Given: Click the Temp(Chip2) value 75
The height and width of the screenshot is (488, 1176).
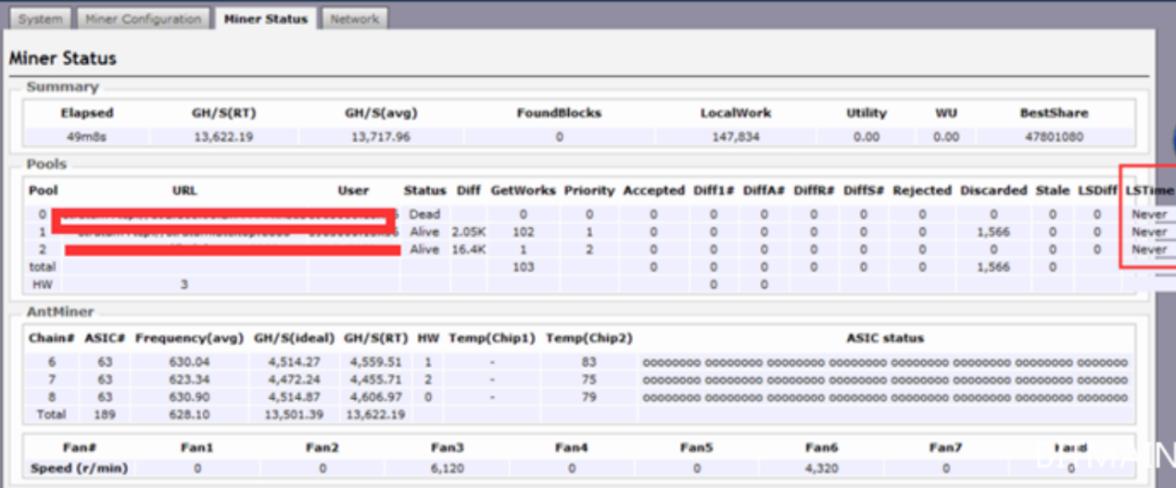Looking at the screenshot, I should point(589,379).
